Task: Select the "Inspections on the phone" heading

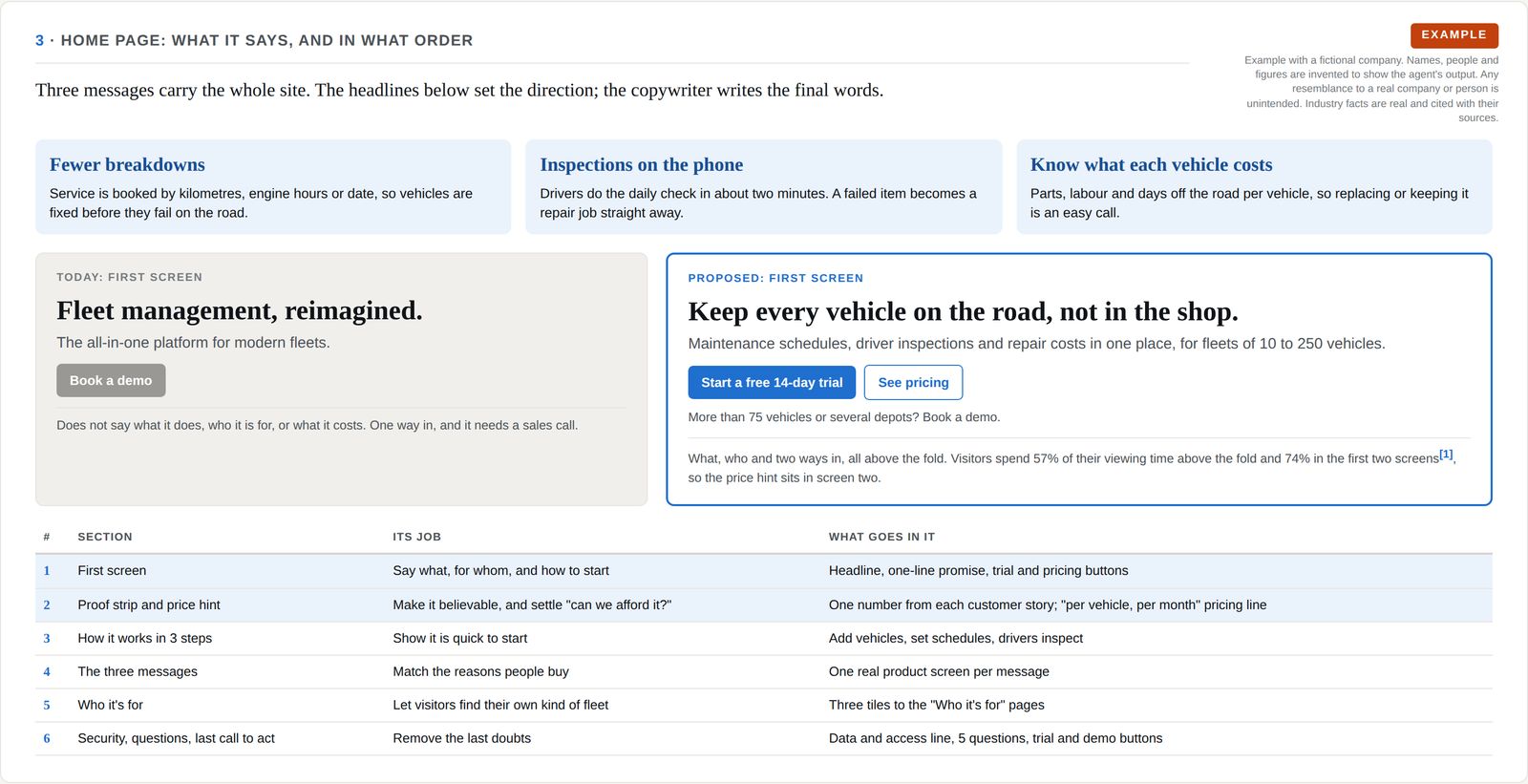Action: pos(641,164)
